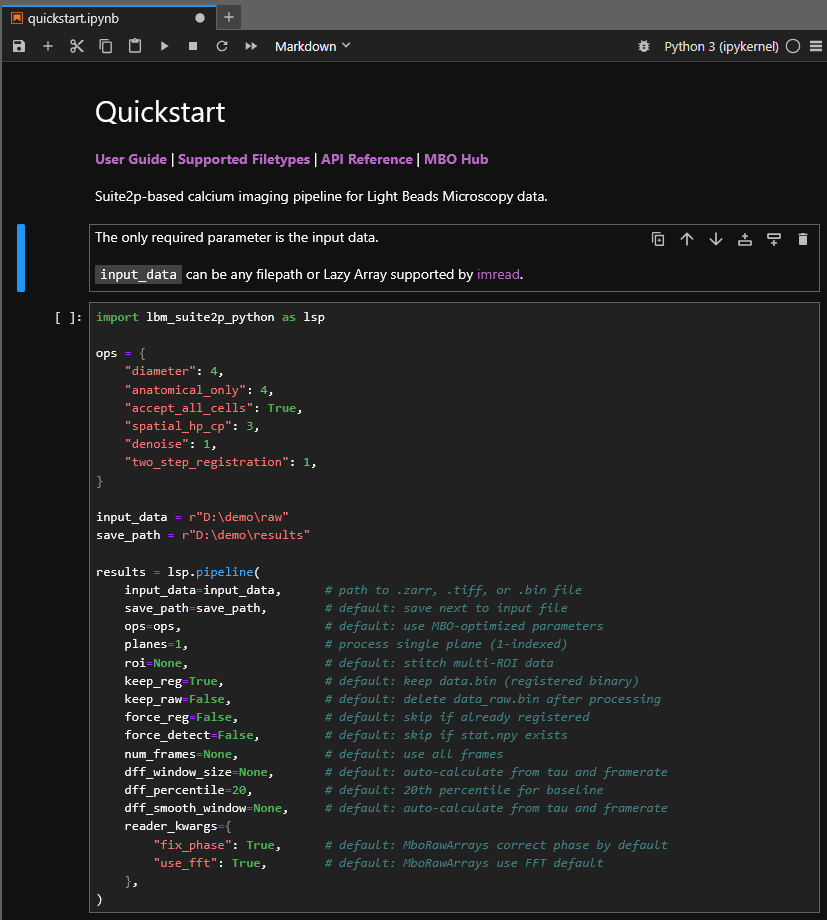Move the active cell down
This screenshot has width=827, height=920.
pyautogui.click(x=716, y=239)
